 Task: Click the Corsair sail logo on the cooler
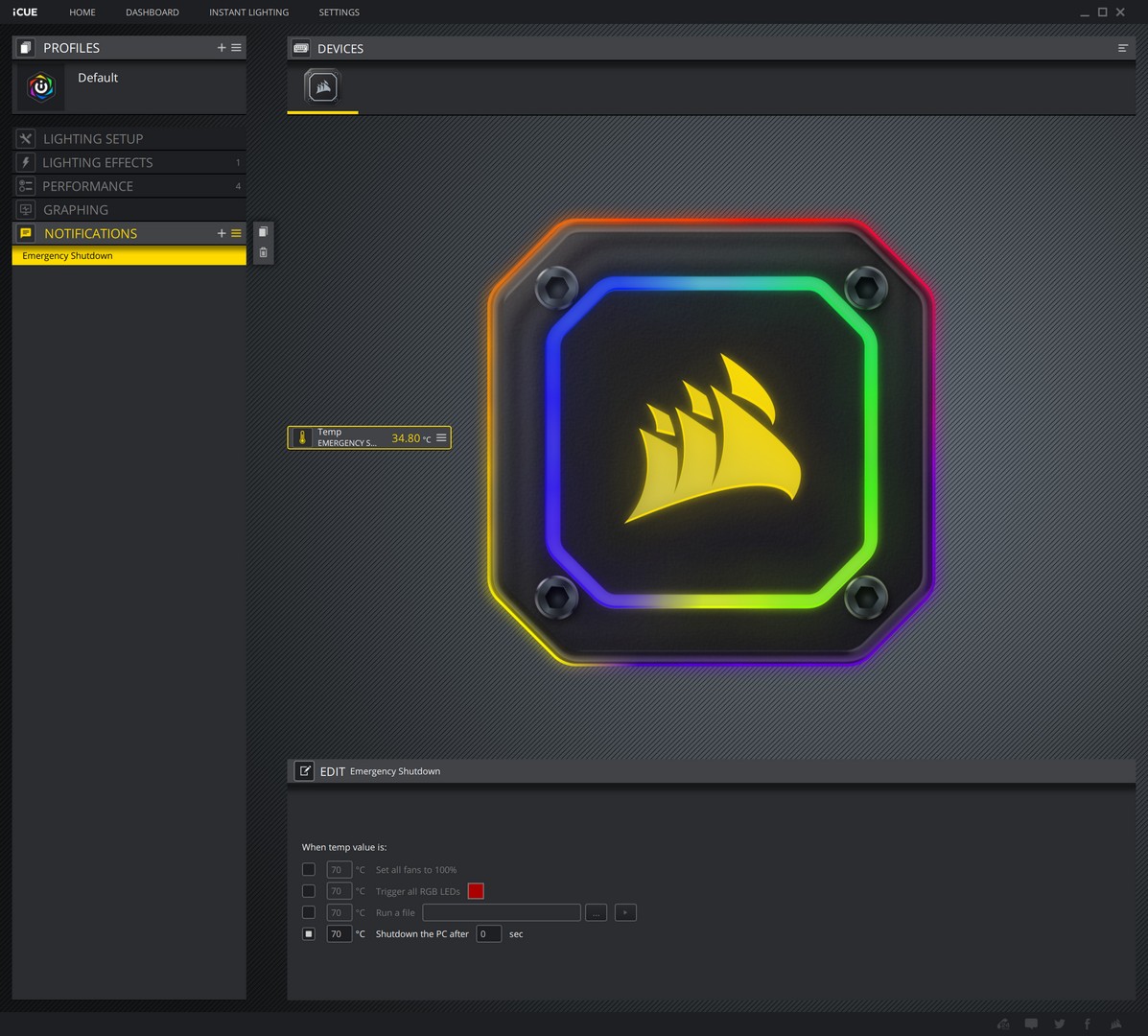click(x=714, y=439)
